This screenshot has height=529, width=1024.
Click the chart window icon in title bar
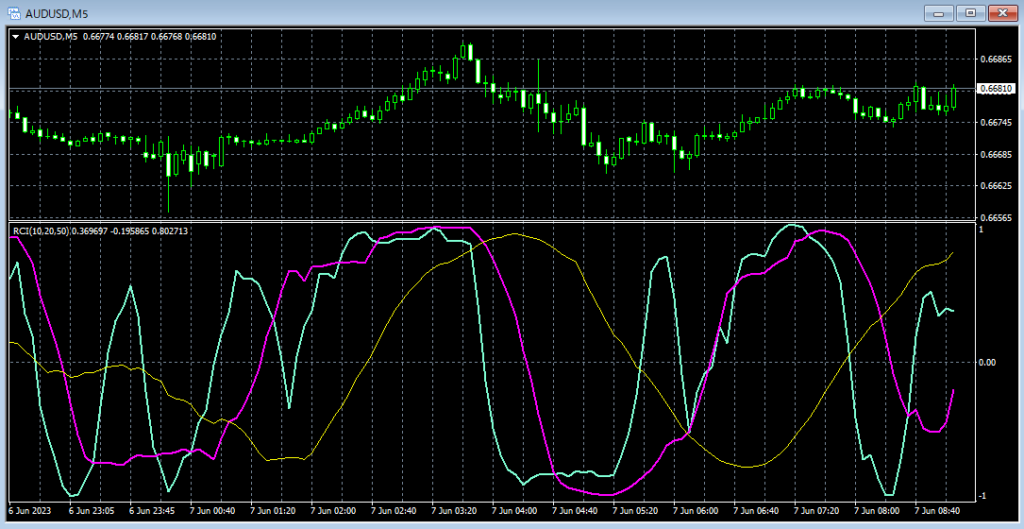(x=13, y=12)
